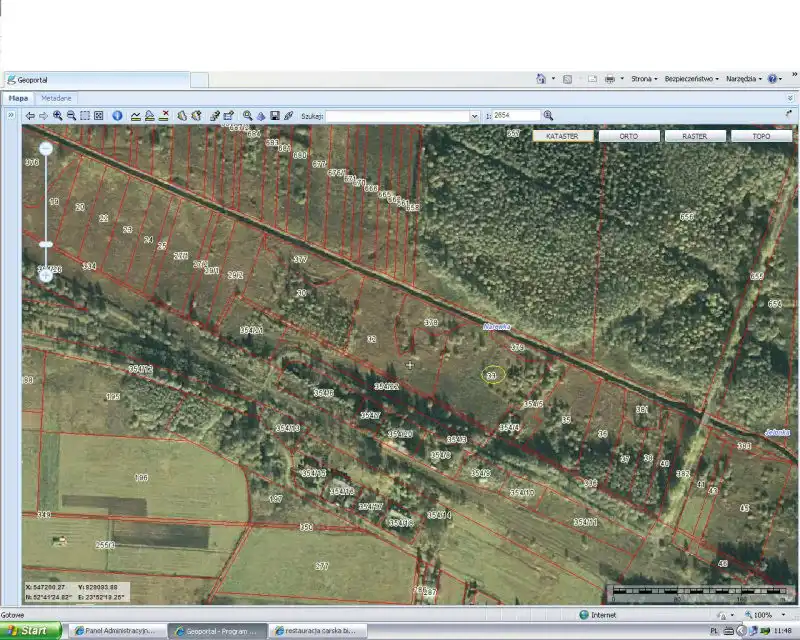Viewport: 800px width, 640px height.
Task: Toggle the TOPO map layer
Action: point(761,136)
